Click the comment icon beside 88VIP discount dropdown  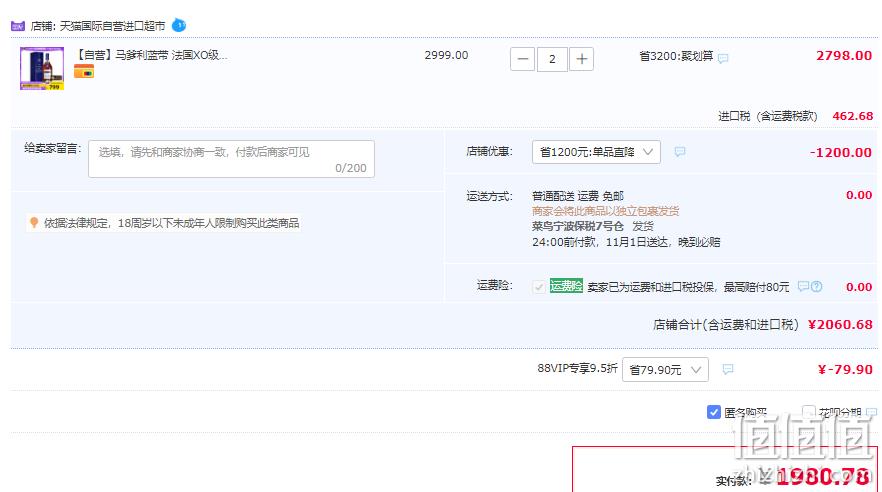pyautogui.click(x=728, y=369)
